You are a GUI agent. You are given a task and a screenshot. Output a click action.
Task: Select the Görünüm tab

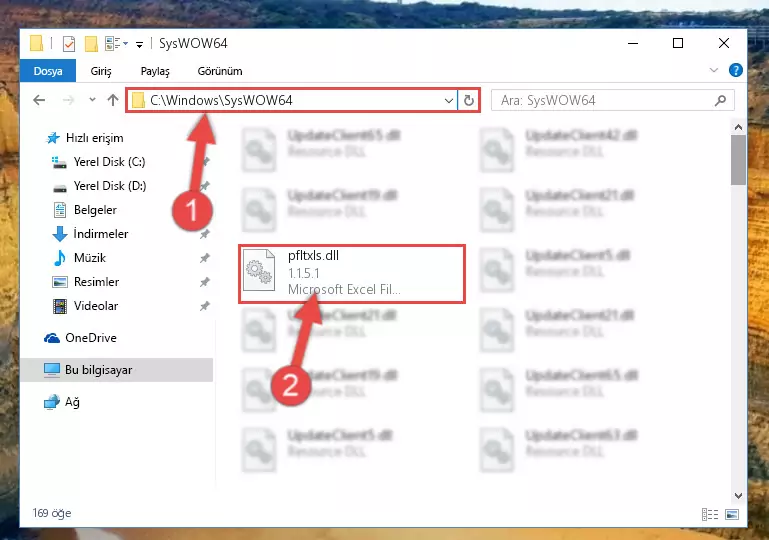[x=220, y=71]
